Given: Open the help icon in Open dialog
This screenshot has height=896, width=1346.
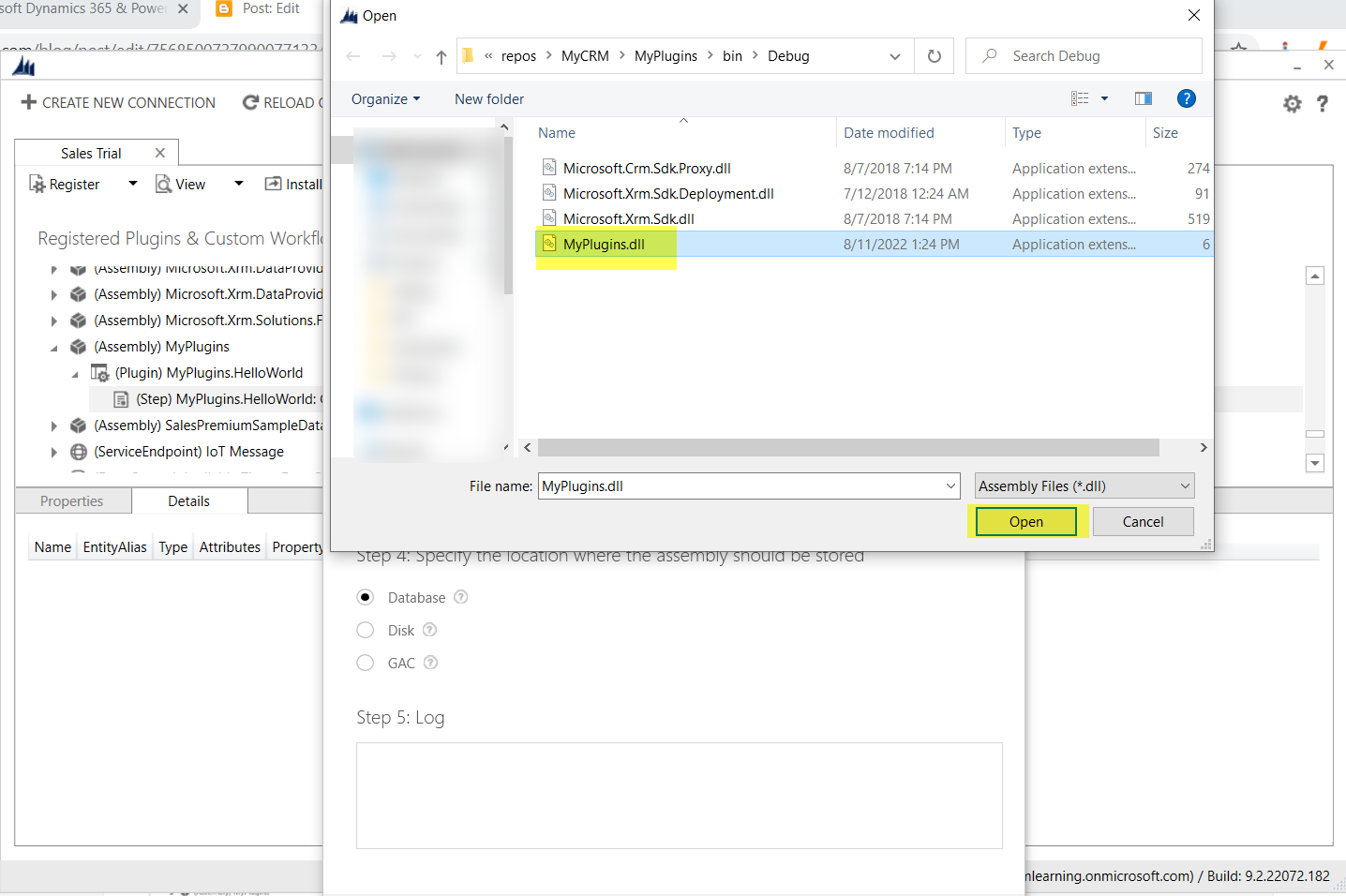Looking at the screenshot, I should point(1187,98).
